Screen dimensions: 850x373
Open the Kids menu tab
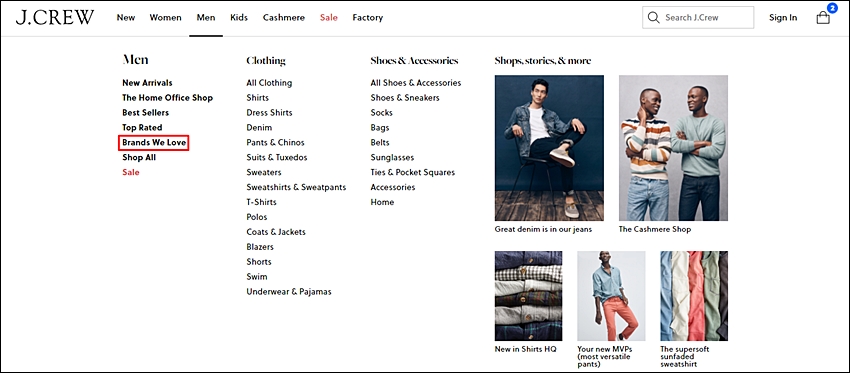(239, 17)
